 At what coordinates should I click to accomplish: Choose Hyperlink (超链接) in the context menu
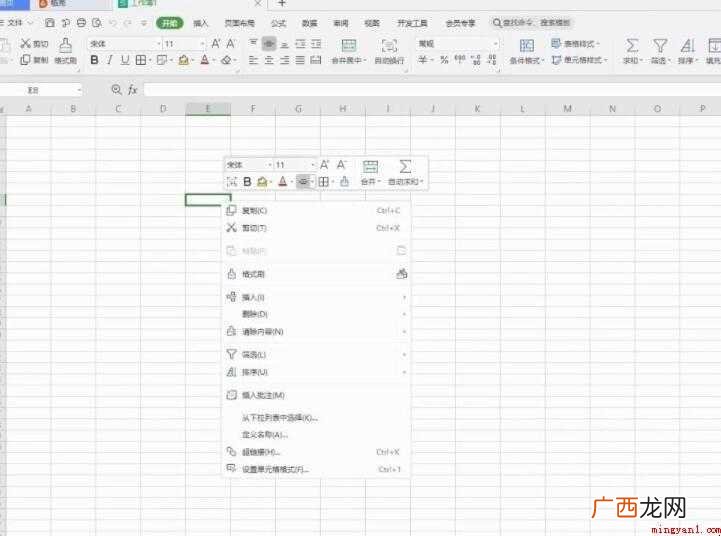point(316,452)
